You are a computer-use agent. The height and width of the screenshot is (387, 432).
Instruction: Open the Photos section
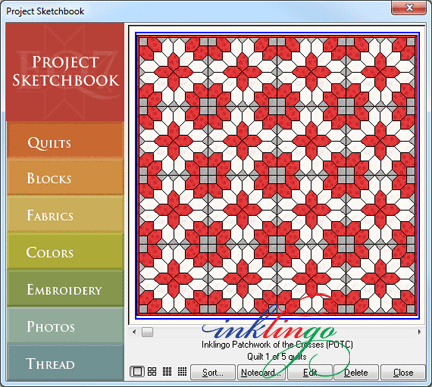[x=65, y=325]
